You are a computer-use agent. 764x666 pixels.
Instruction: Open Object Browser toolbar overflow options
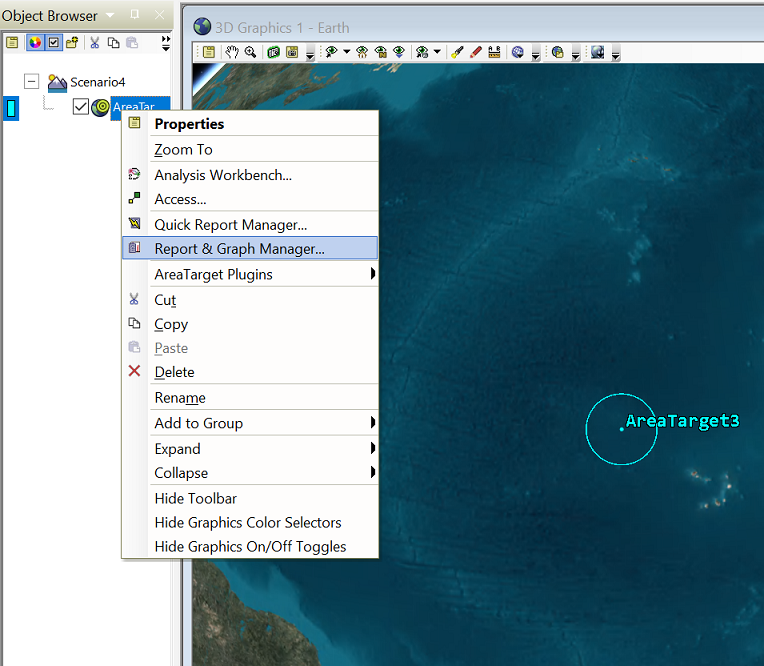(166, 43)
